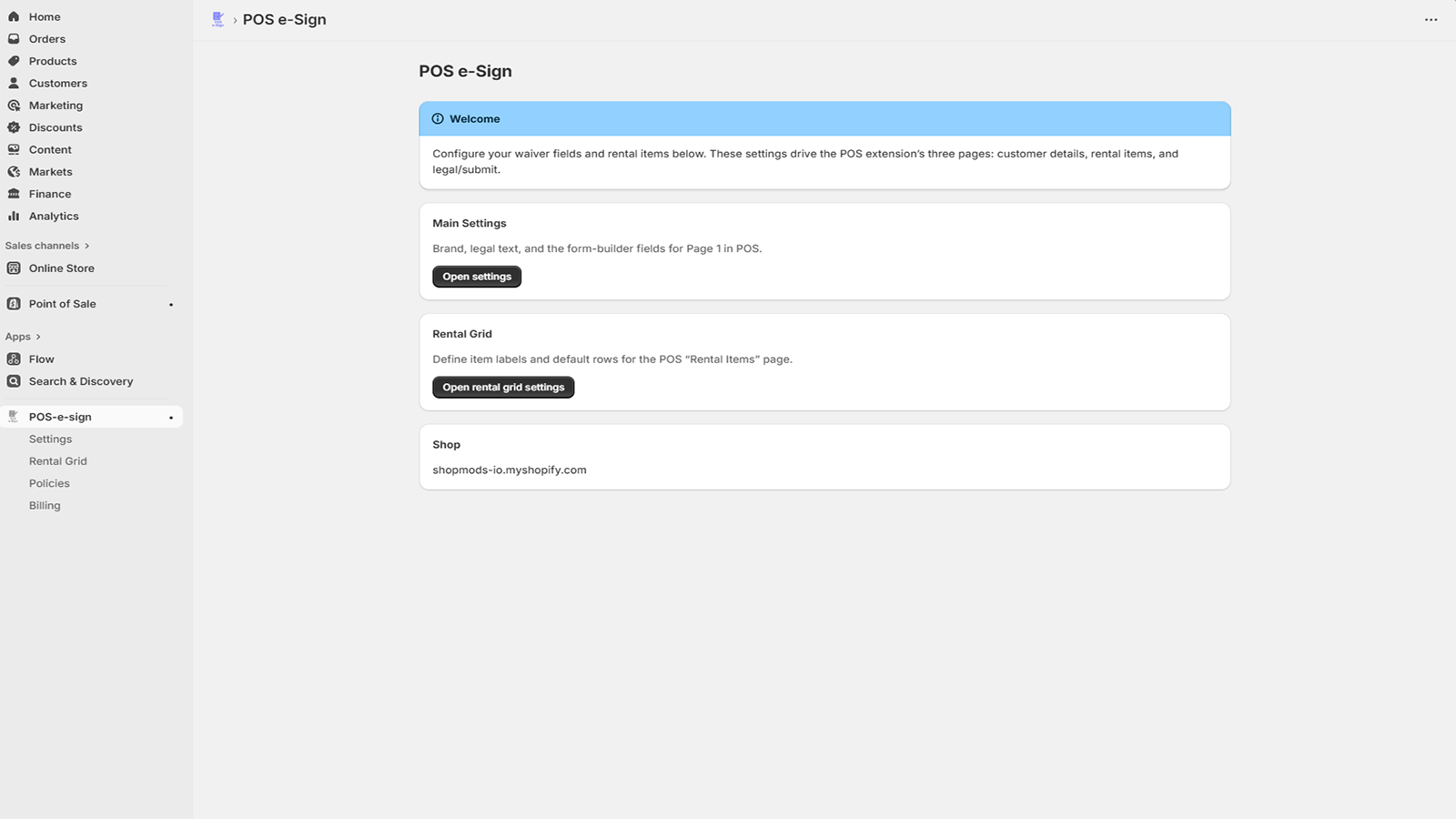Viewport: 1456px width, 819px height.
Task: Click the Customers person icon
Action: click(x=14, y=83)
